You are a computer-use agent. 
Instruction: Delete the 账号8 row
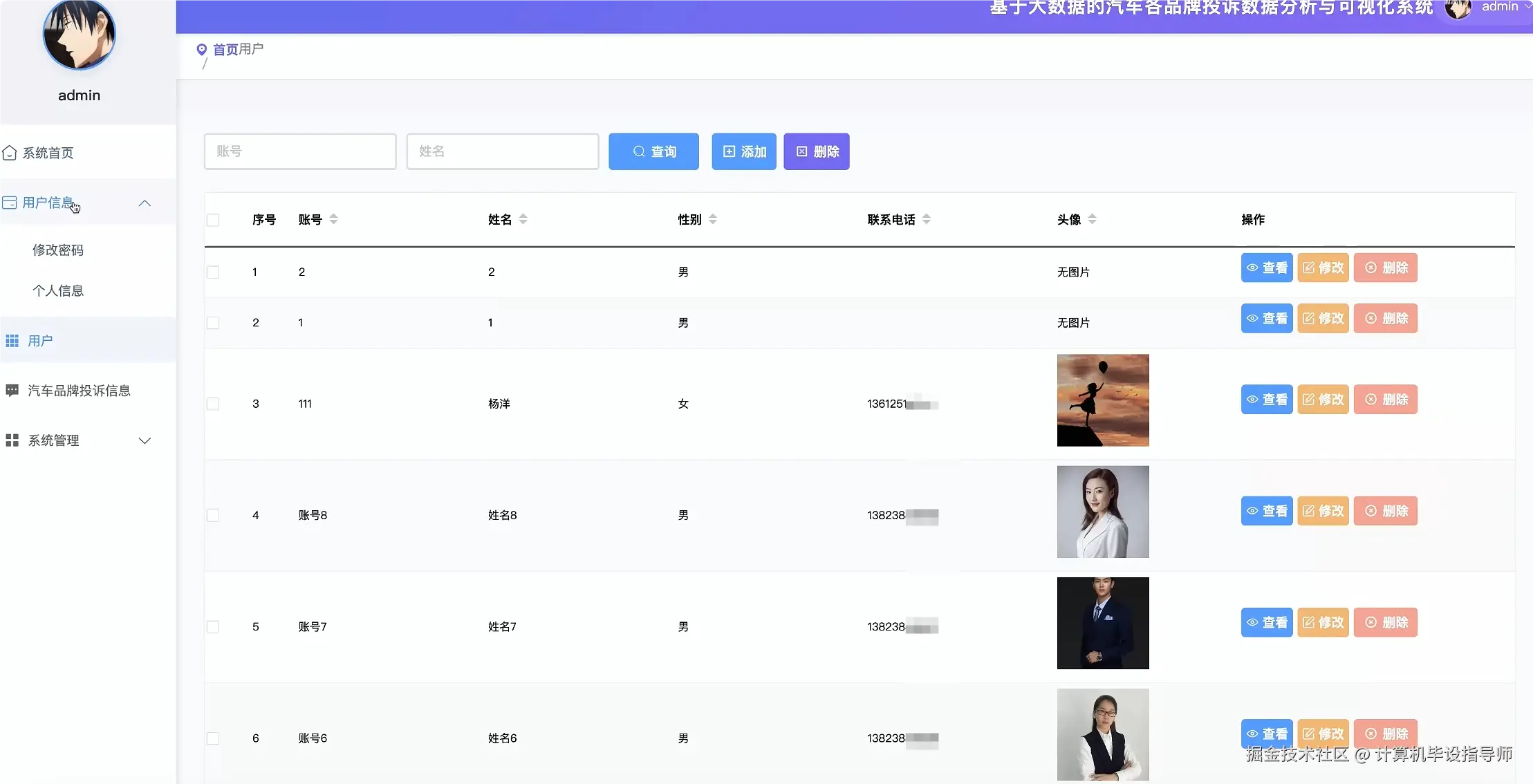(x=1386, y=511)
